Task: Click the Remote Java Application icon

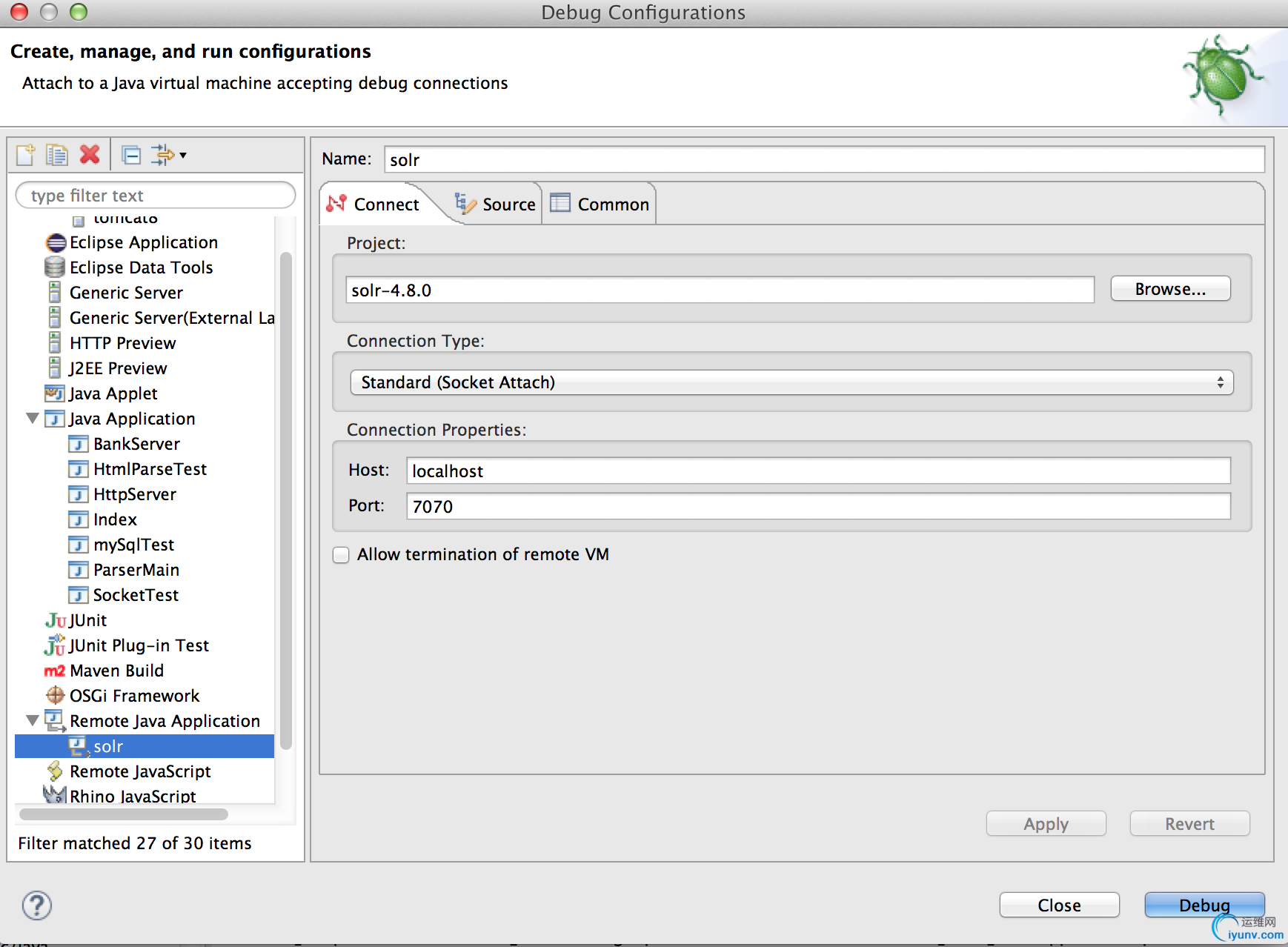Action: pos(55,720)
